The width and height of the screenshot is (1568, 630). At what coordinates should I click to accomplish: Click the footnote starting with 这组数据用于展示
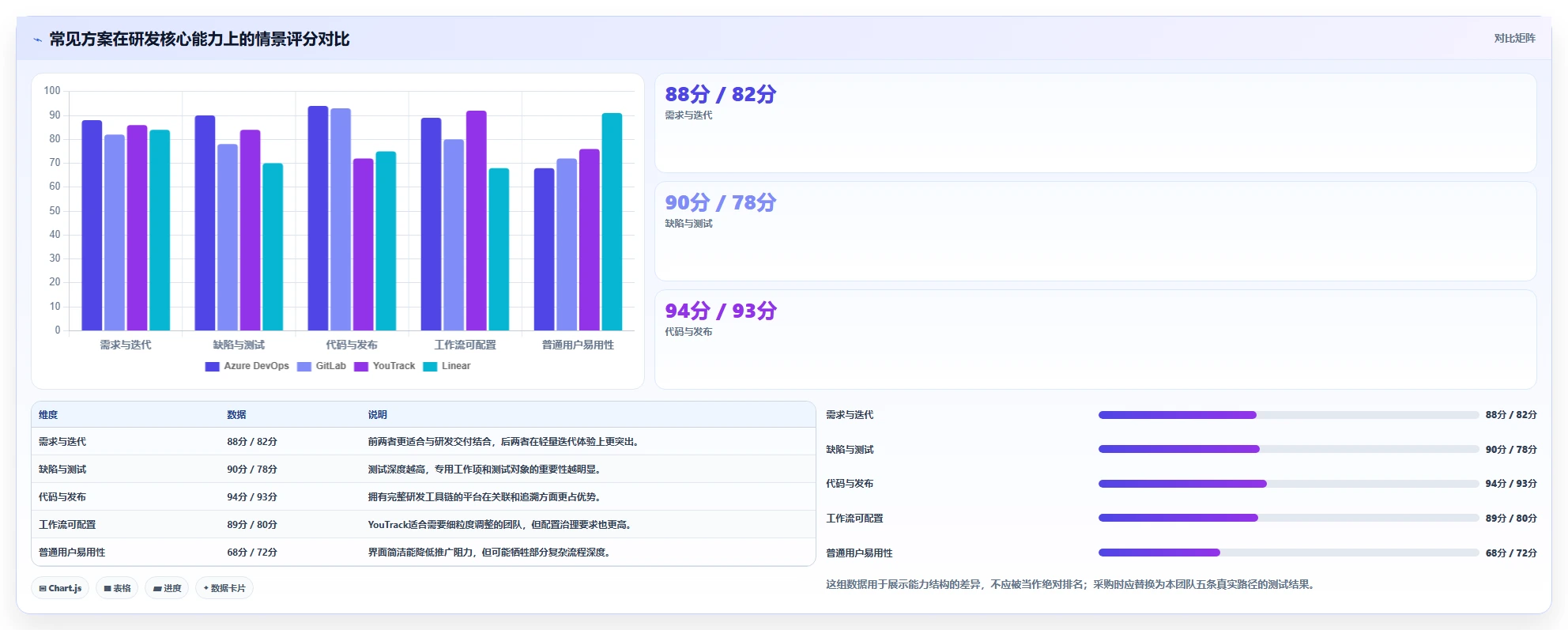pos(1071,585)
